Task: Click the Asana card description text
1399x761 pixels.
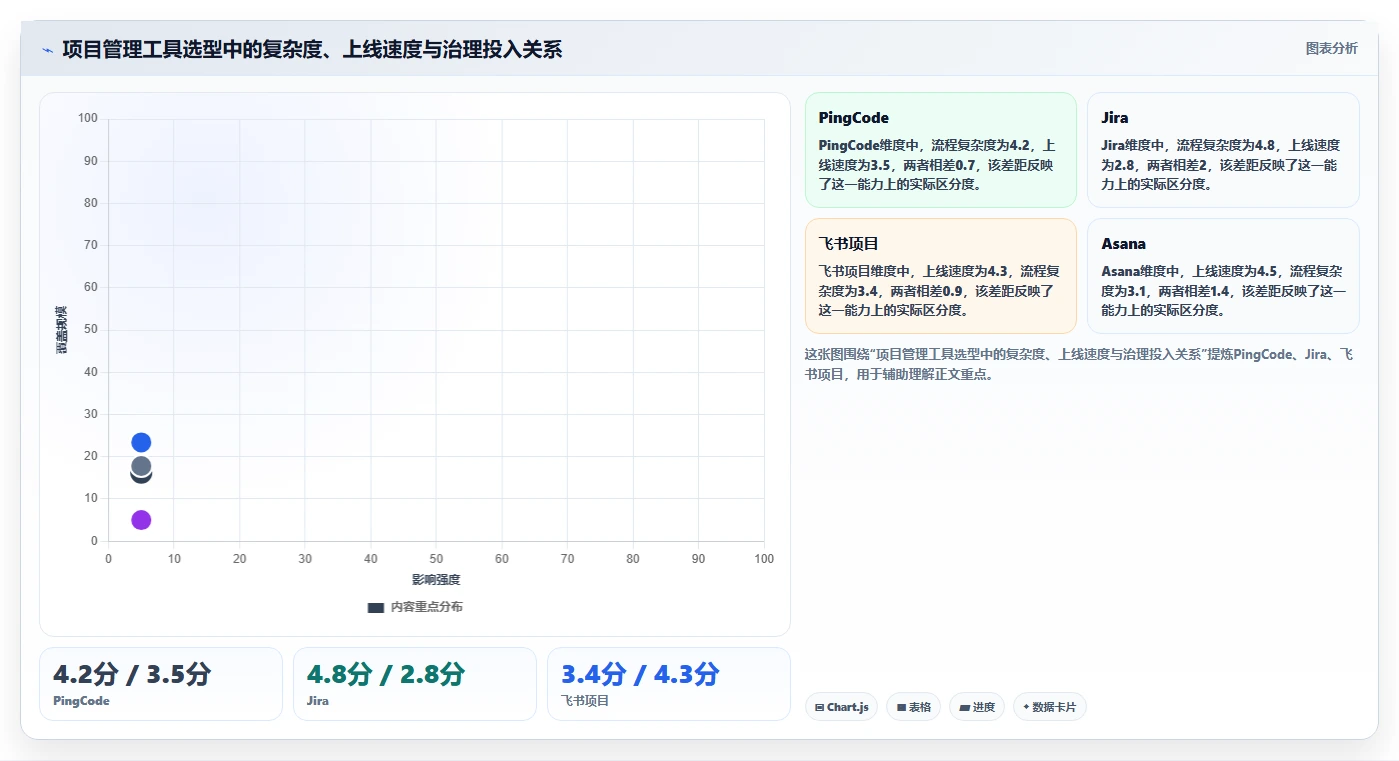Action: tap(1223, 291)
